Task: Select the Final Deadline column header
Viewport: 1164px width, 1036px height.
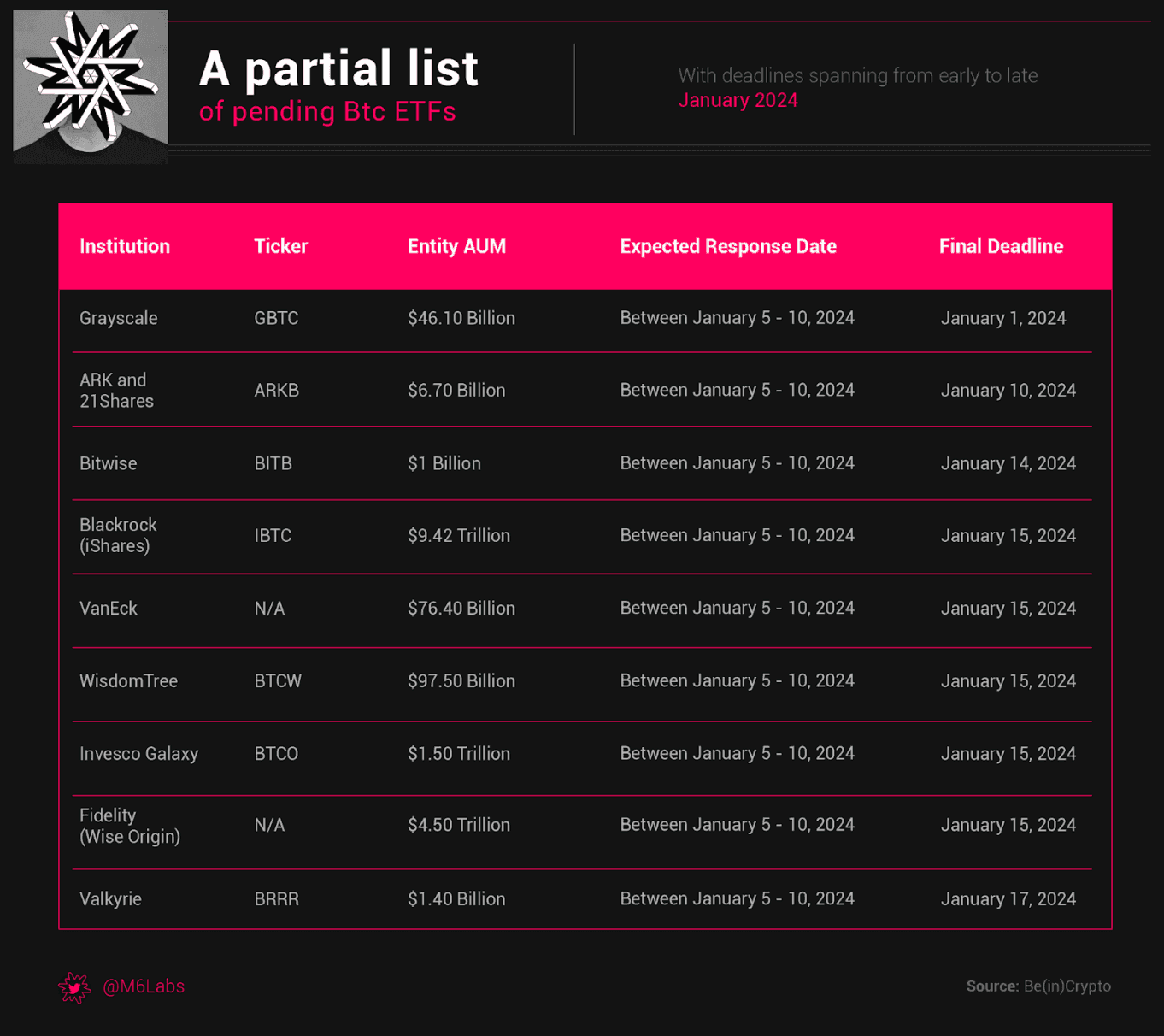Action: click(x=1001, y=247)
